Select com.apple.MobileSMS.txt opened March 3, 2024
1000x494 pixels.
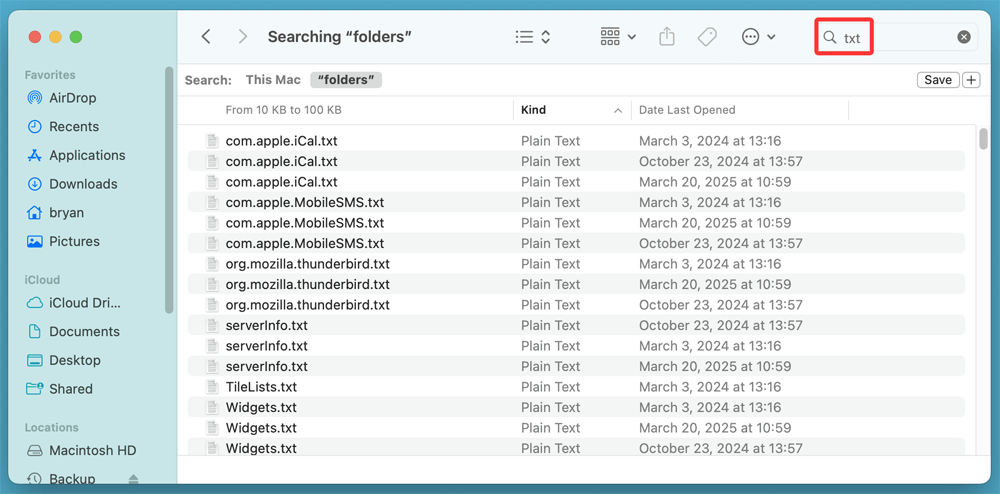[576, 202]
